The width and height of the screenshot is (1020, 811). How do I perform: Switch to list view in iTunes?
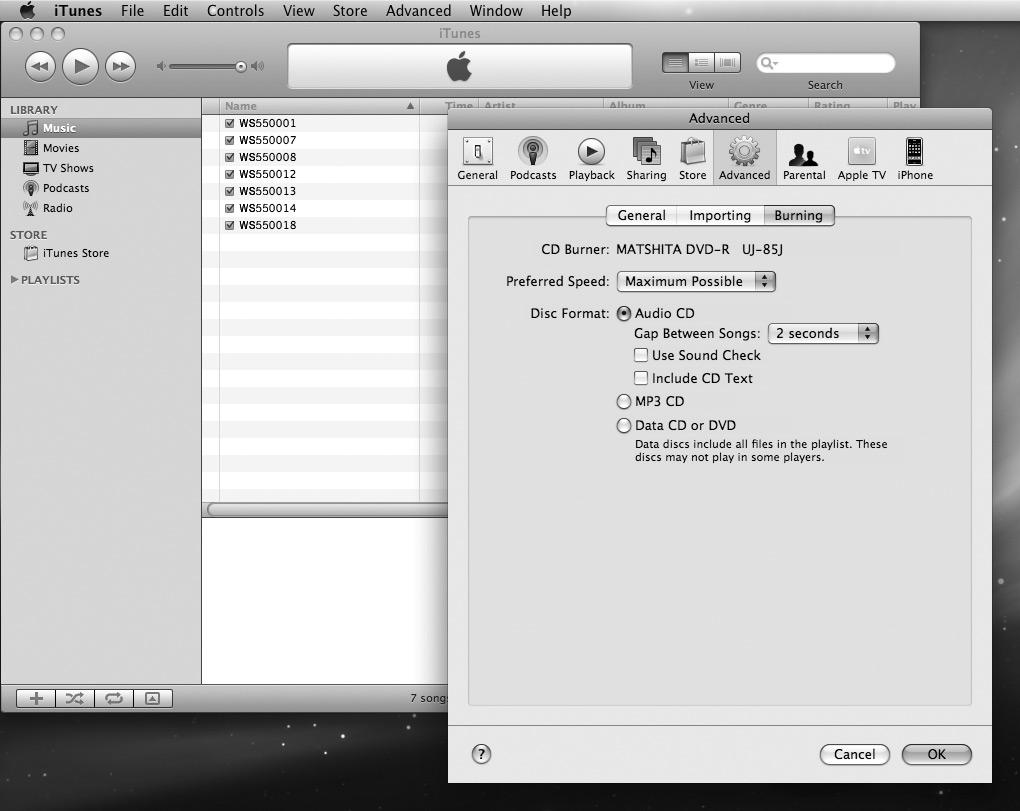(675, 63)
